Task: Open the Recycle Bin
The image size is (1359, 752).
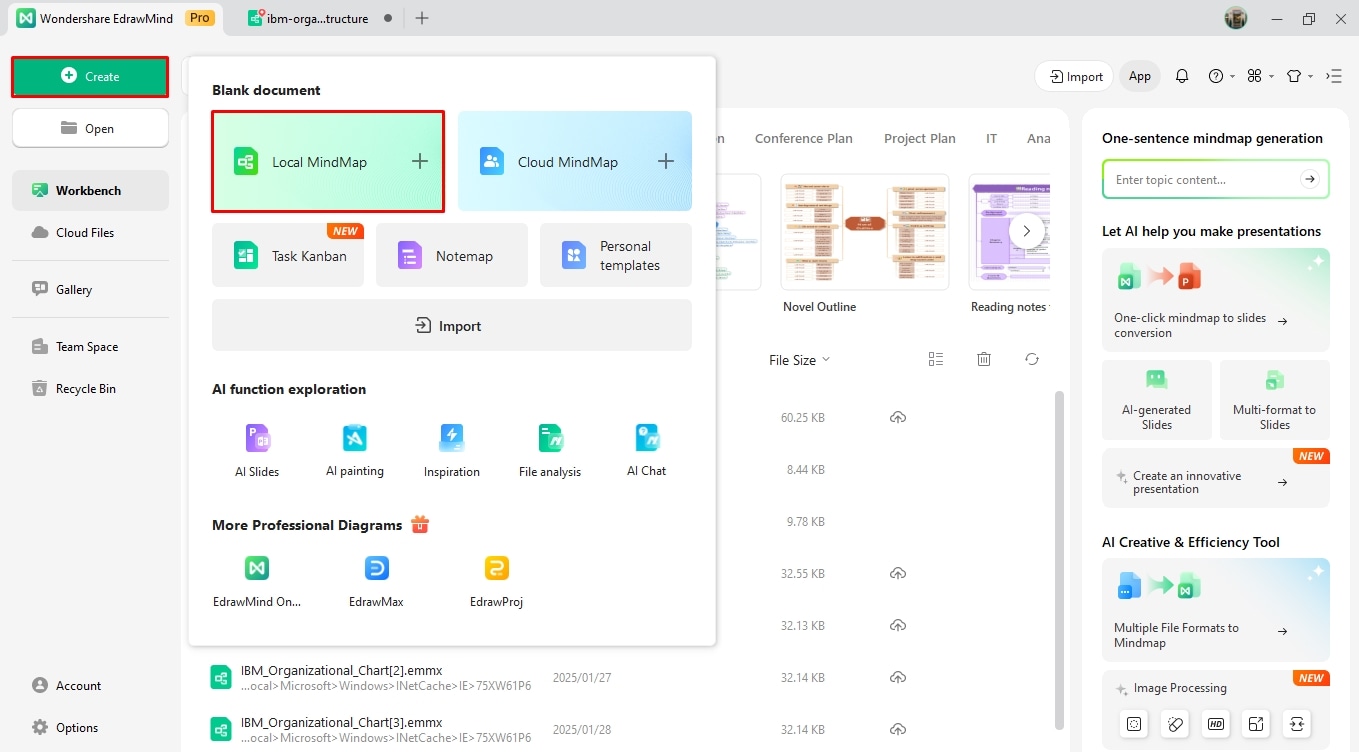Action: pyautogui.click(x=90, y=388)
